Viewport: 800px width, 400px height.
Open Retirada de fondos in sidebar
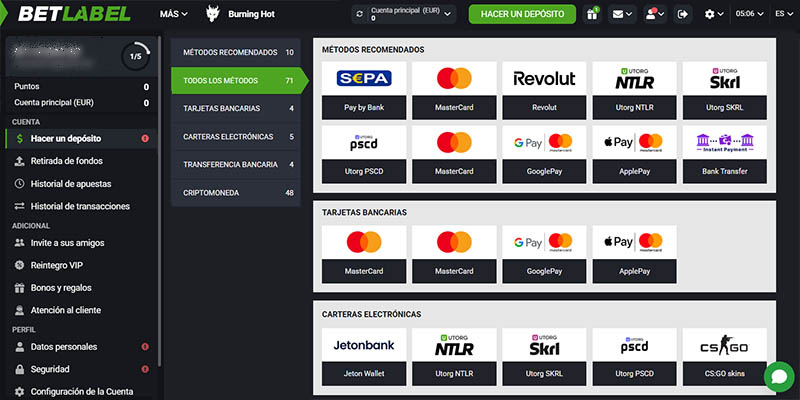click(66, 161)
